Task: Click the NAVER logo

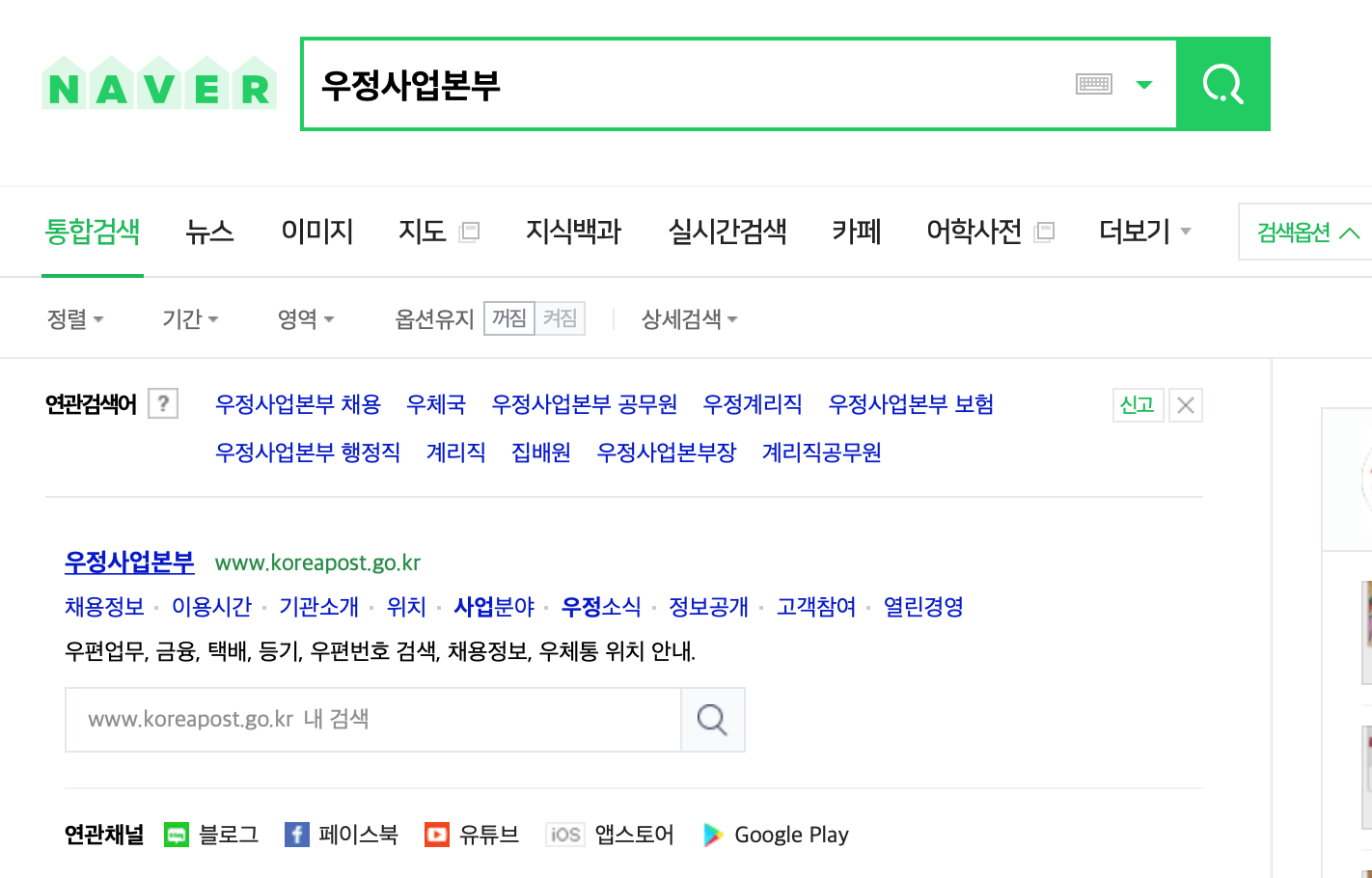Action: pyautogui.click(x=159, y=83)
